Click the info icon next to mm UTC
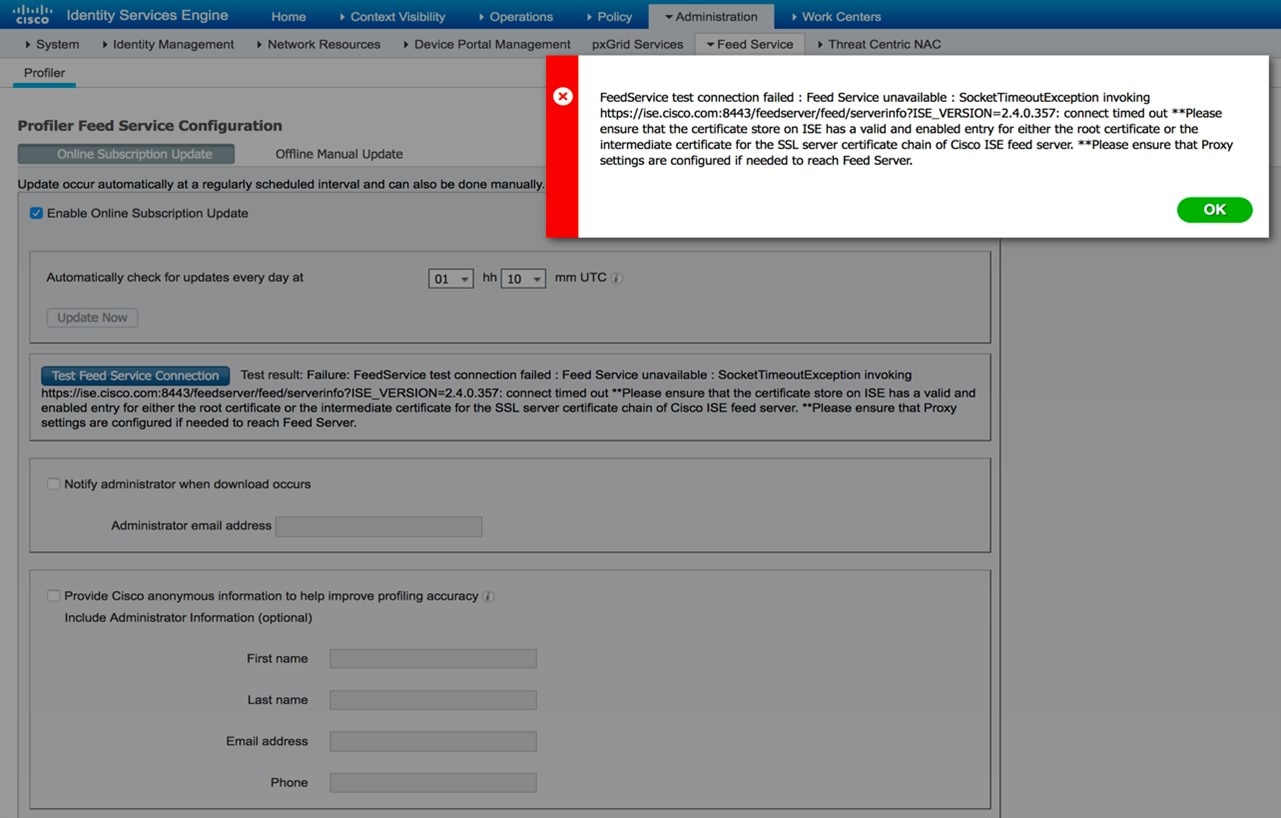 click(617, 278)
